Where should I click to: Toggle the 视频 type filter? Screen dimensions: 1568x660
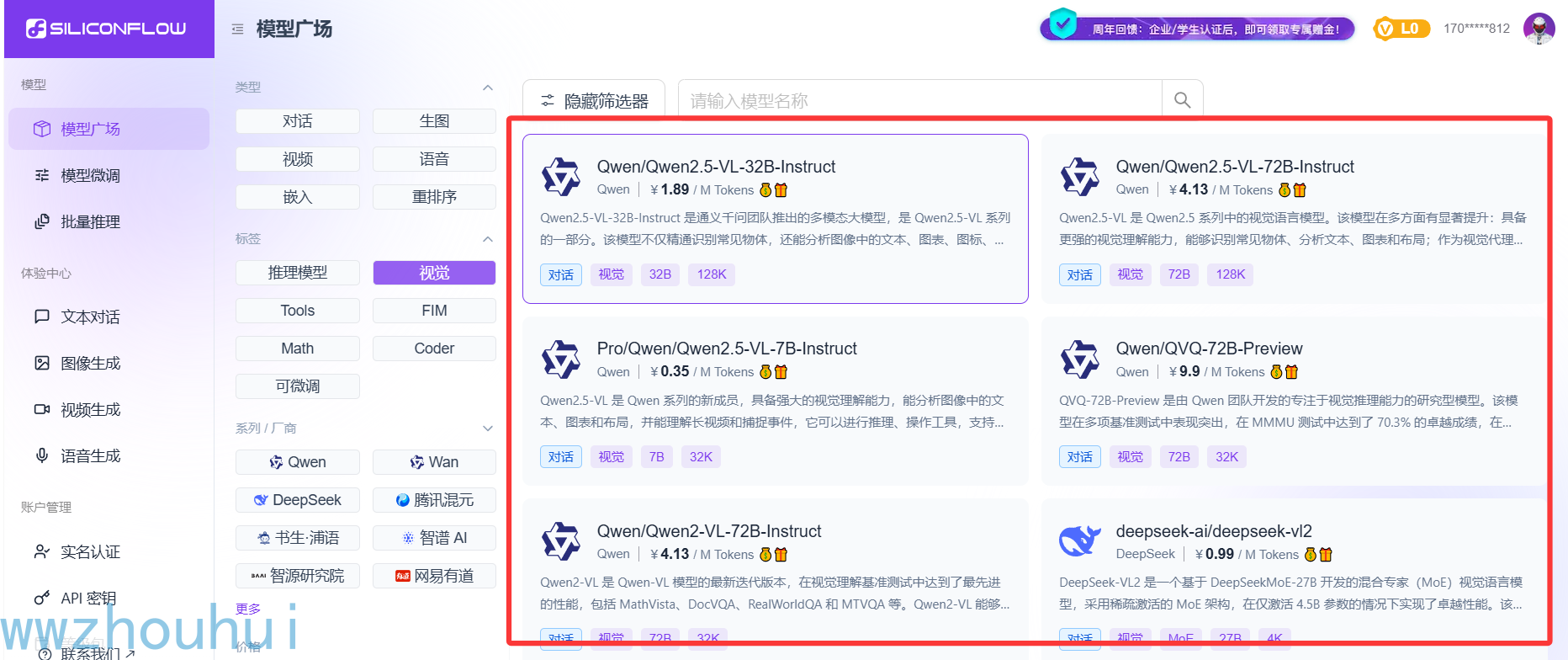click(x=298, y=159)
